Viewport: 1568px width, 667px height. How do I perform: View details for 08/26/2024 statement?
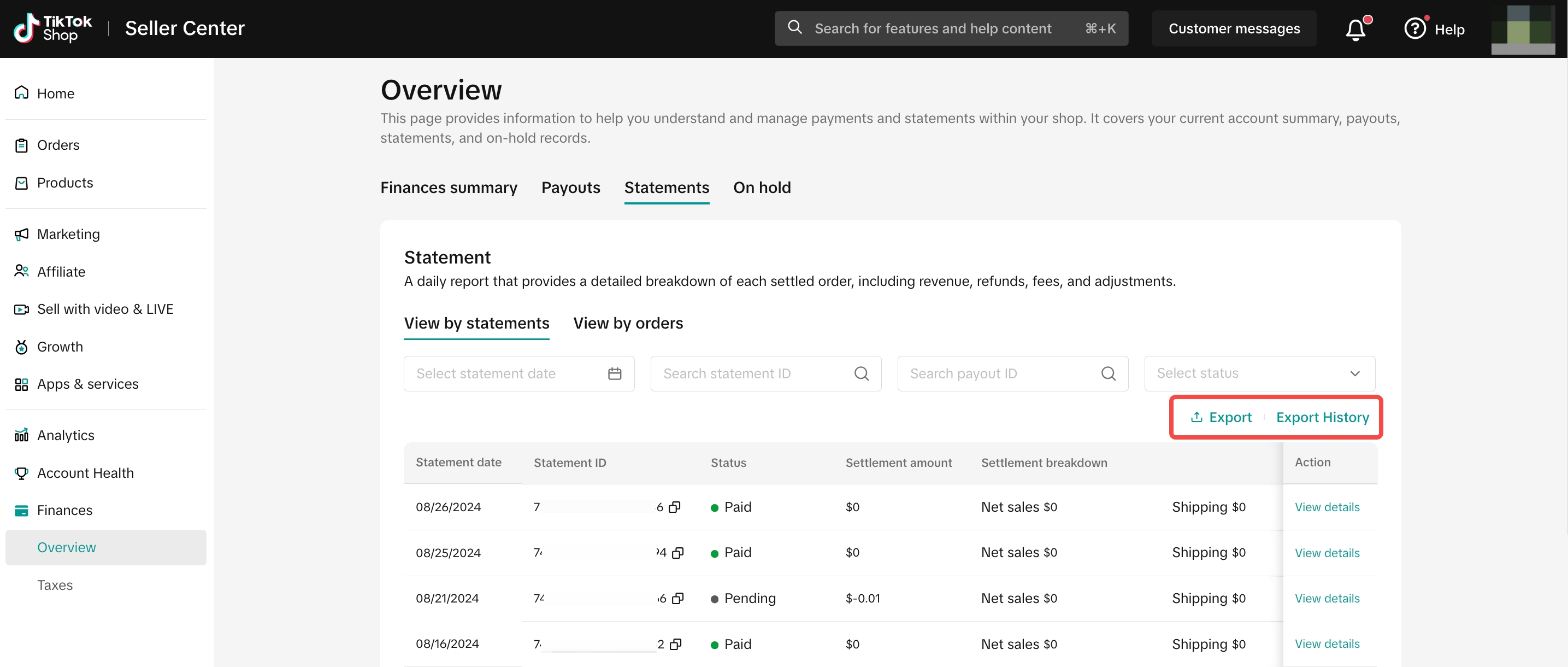coord(1327,507)
